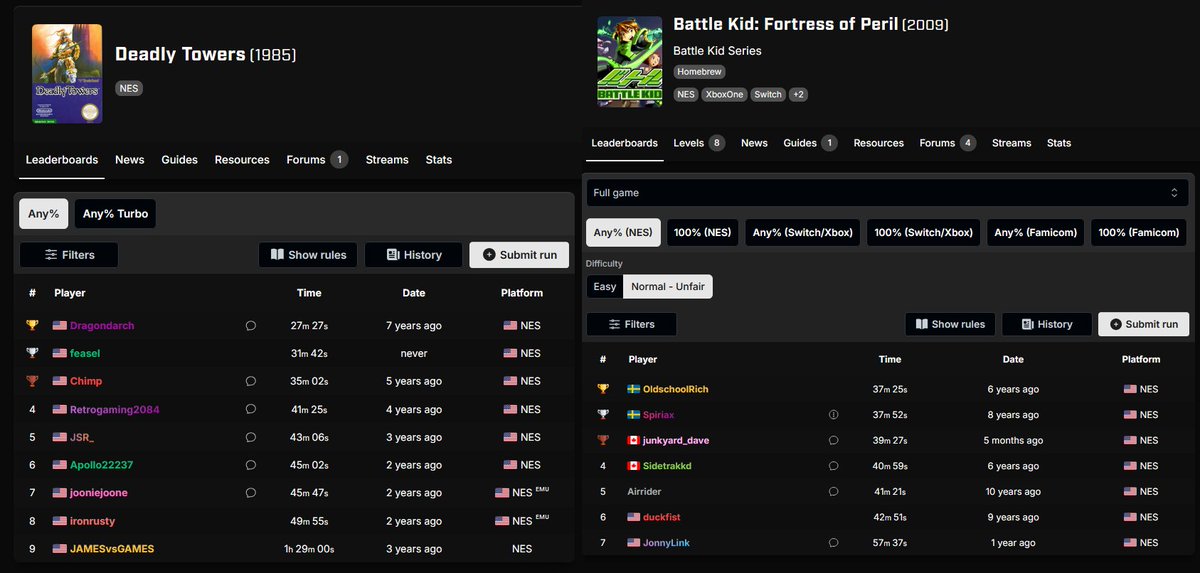The height and width of the screenshot is (573, 1200).
Task: Select 100% (Switch/Xbox) category
Action: [923, 233]
